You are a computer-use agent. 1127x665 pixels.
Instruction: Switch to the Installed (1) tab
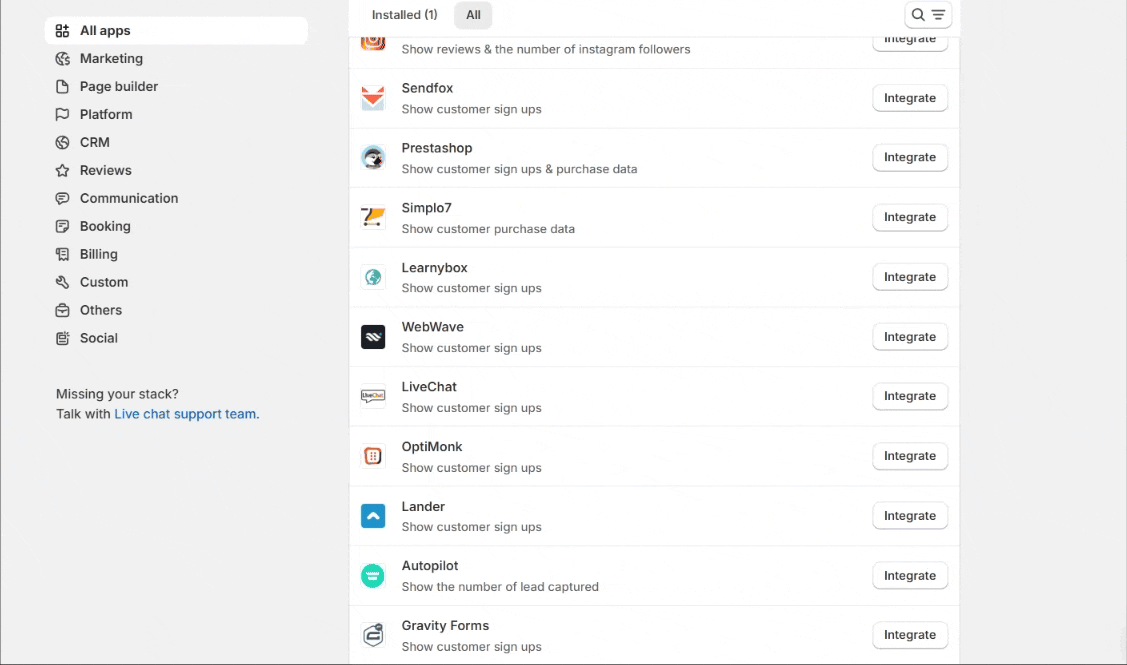coord(404,15)
